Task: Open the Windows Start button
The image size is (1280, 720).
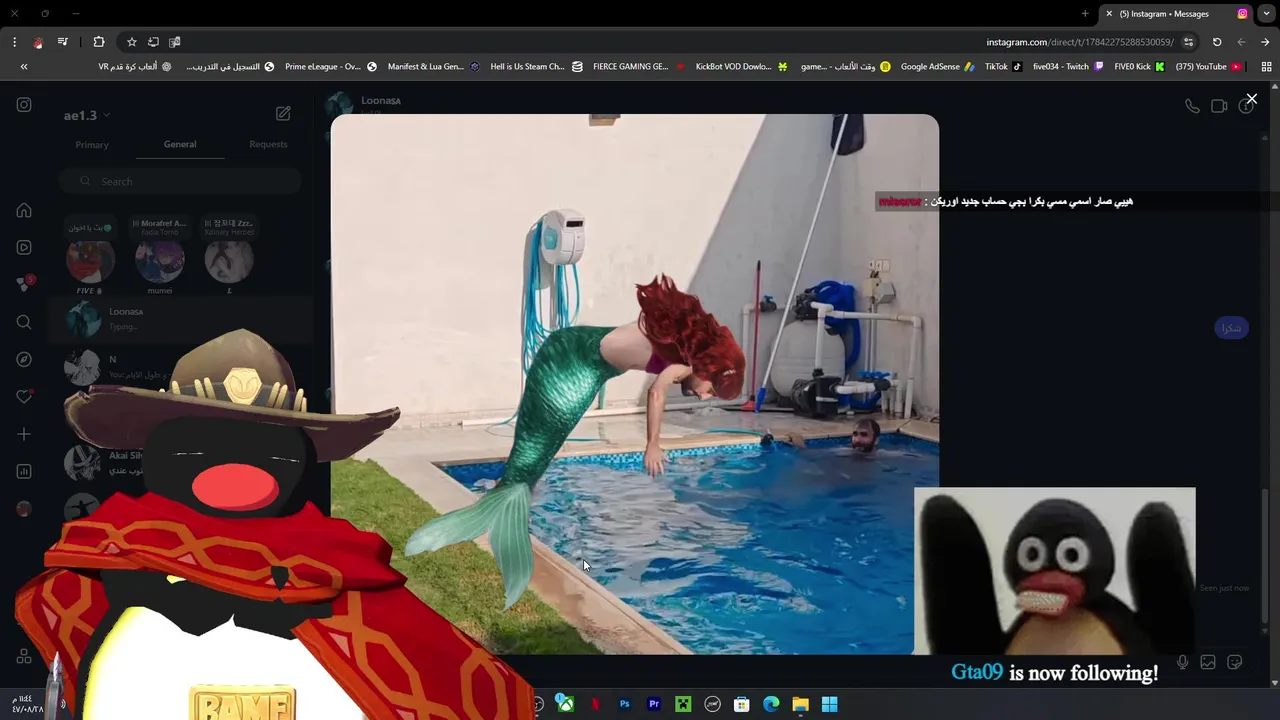Action: click(829, 704)
